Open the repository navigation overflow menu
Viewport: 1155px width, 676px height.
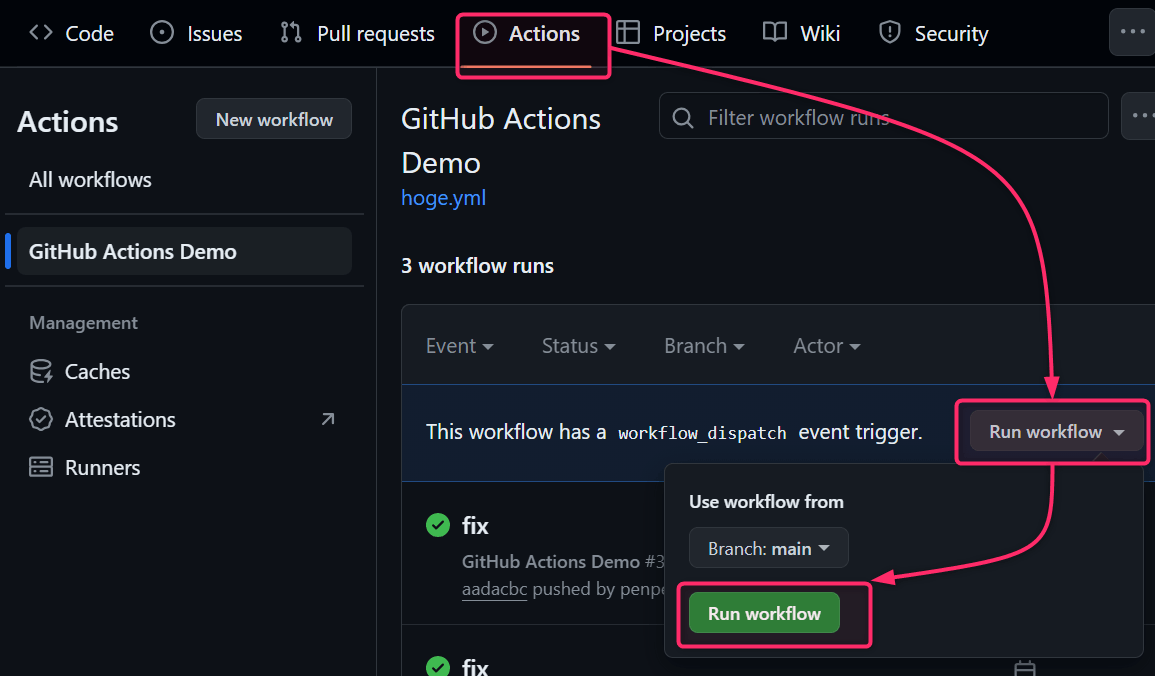(x=1132, y=32)
